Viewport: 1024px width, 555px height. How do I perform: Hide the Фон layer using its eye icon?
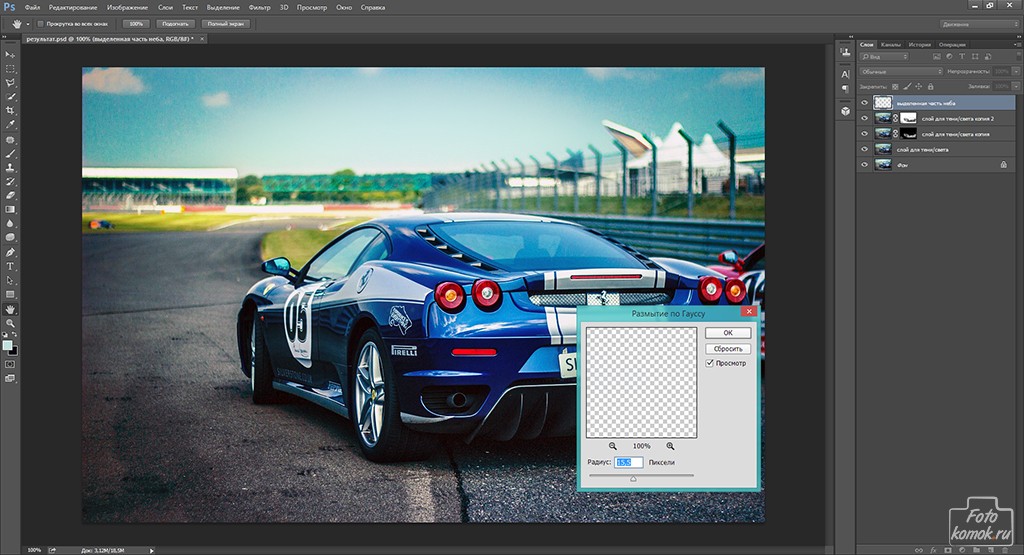865,164
